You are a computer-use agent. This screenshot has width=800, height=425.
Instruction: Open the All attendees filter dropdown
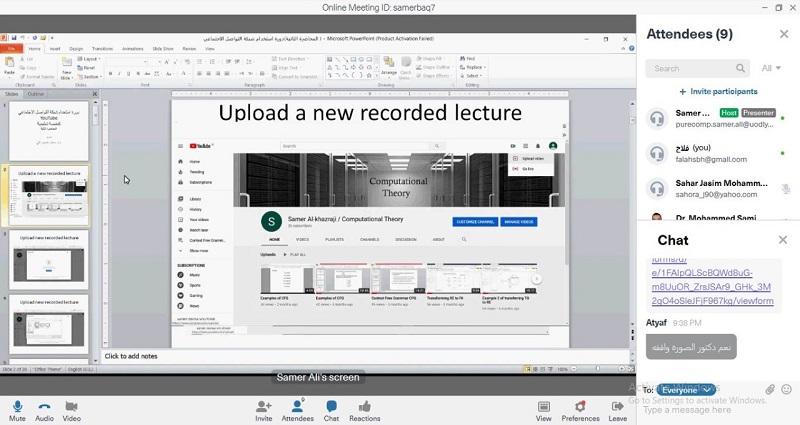click(x=771, y=68)
